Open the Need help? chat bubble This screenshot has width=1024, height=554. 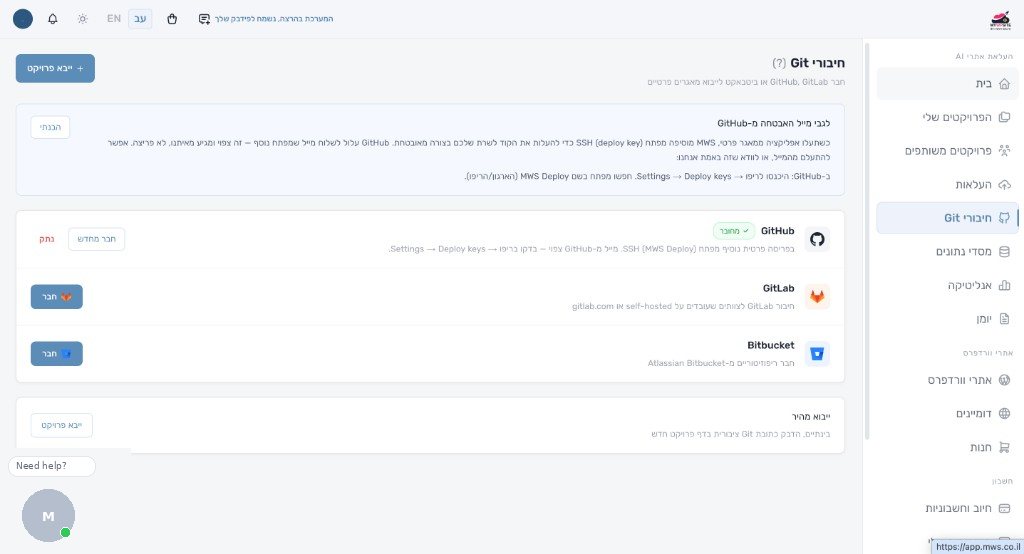point(52,466)
